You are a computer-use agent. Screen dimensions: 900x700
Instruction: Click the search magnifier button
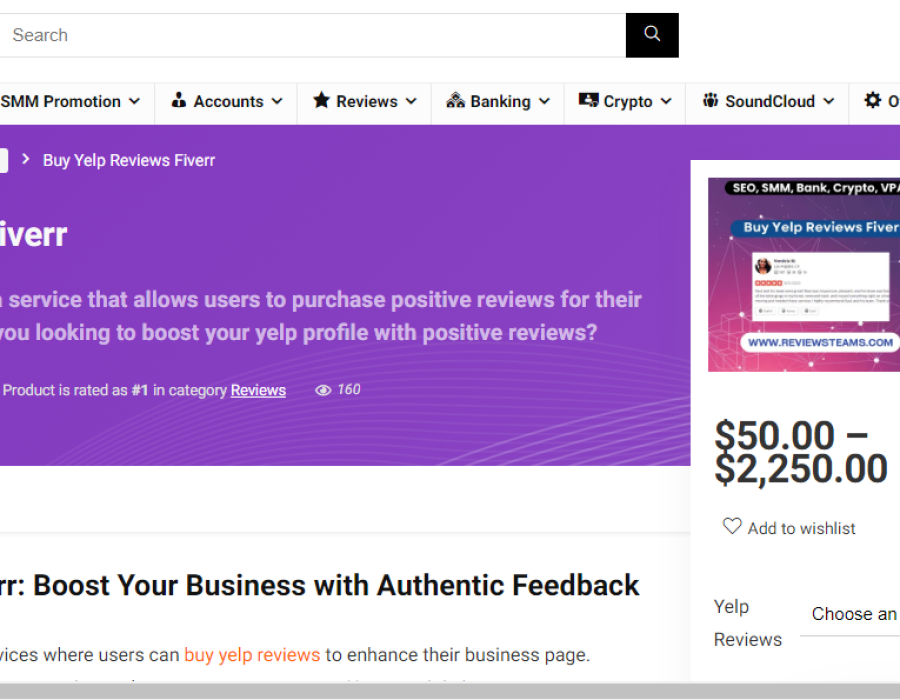click(652, 35)
